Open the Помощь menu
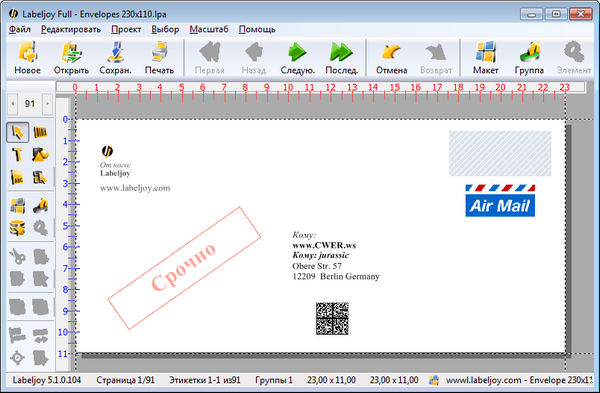Image resolution: width=600 pixels, height=393 pixels. tap(257, 29)
